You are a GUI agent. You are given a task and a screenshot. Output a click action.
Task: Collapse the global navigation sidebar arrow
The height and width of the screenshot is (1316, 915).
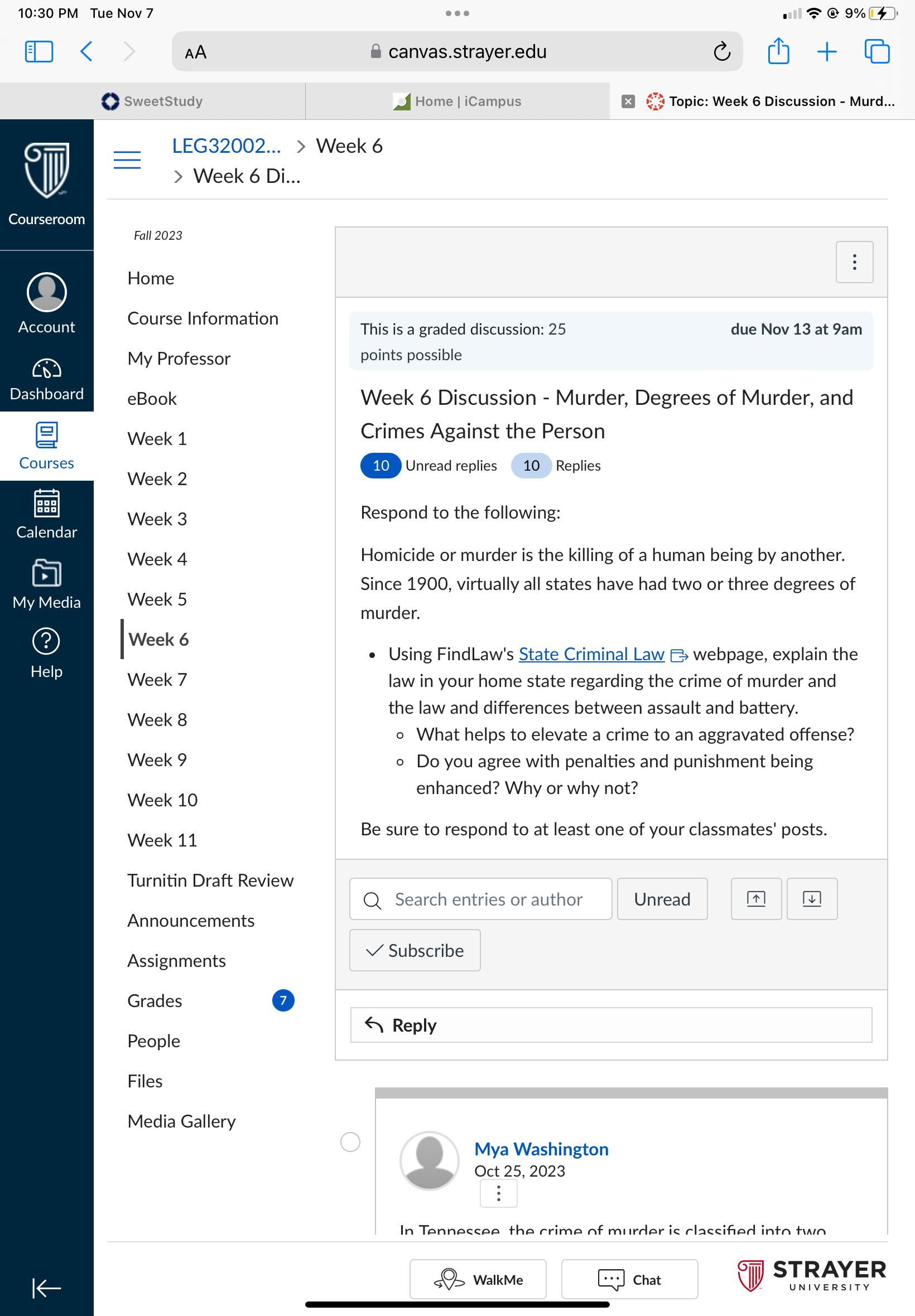[46, 1288]
